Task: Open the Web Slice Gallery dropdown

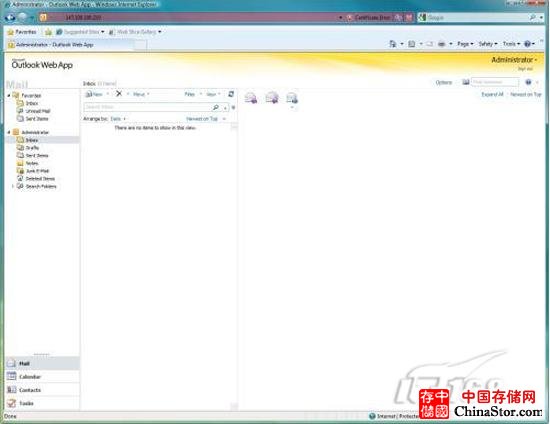Action: point(135,32)
